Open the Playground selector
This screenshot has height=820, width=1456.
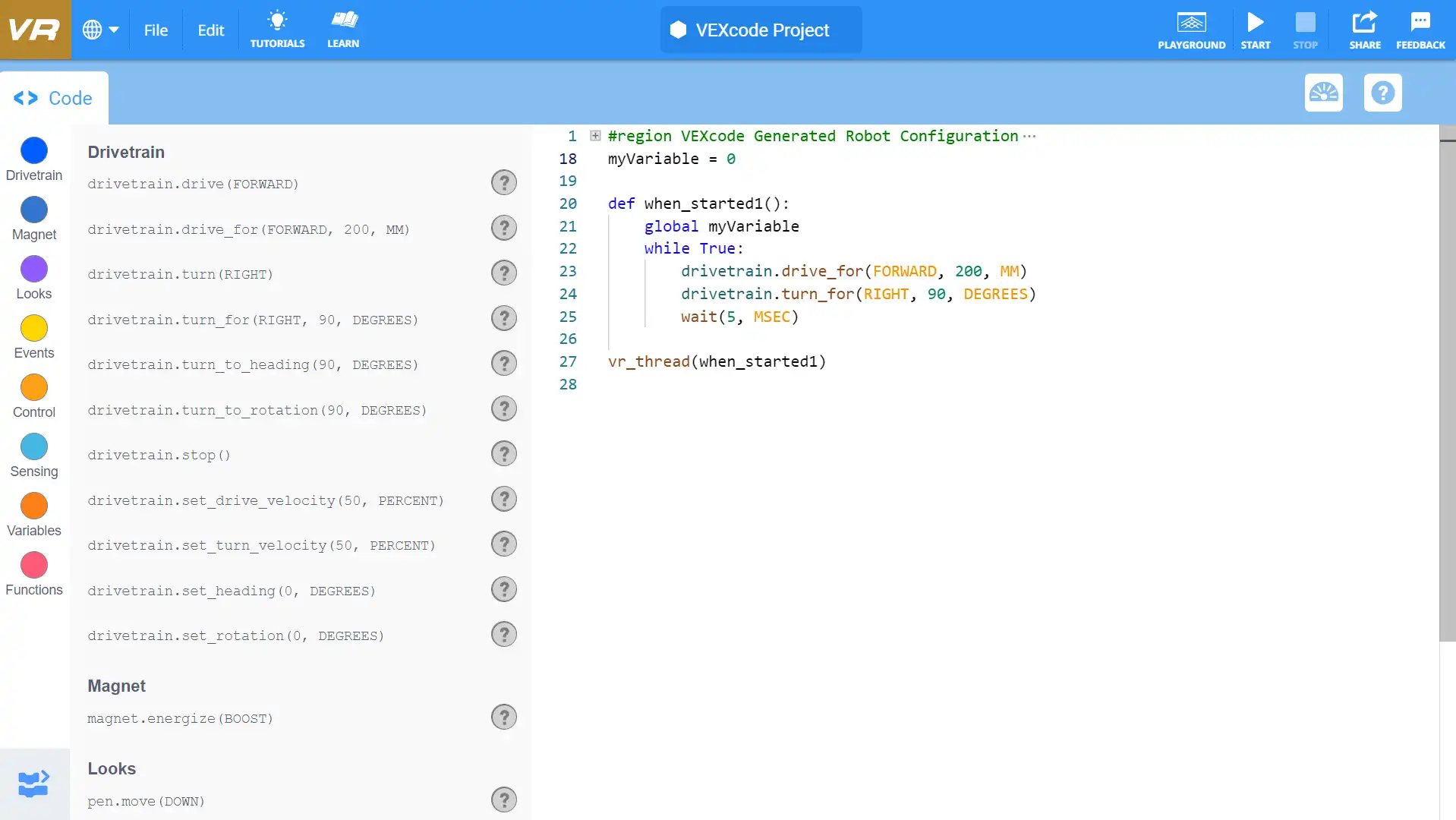coord(1191,30)
